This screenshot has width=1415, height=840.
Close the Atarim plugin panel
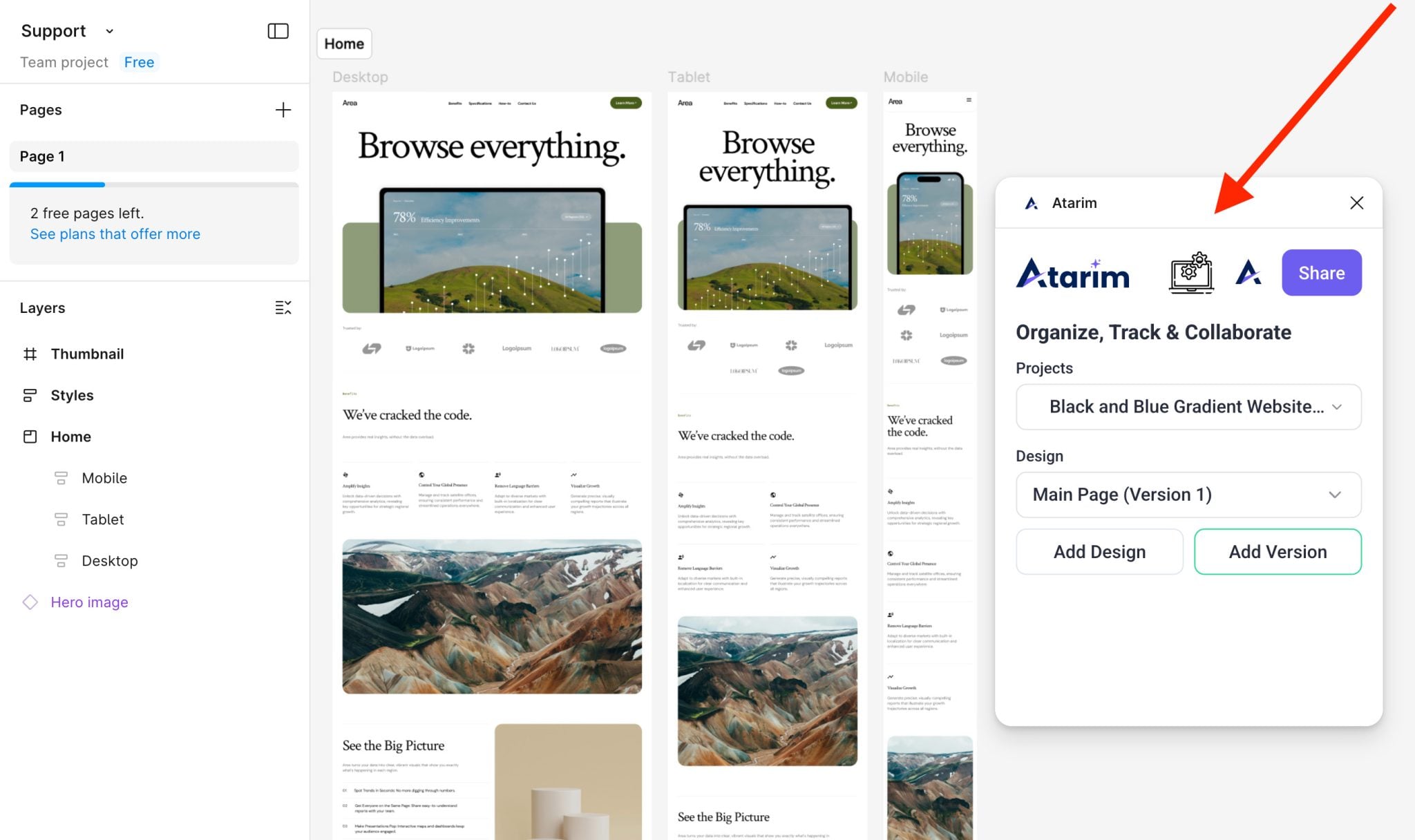tap(1356, 202)
